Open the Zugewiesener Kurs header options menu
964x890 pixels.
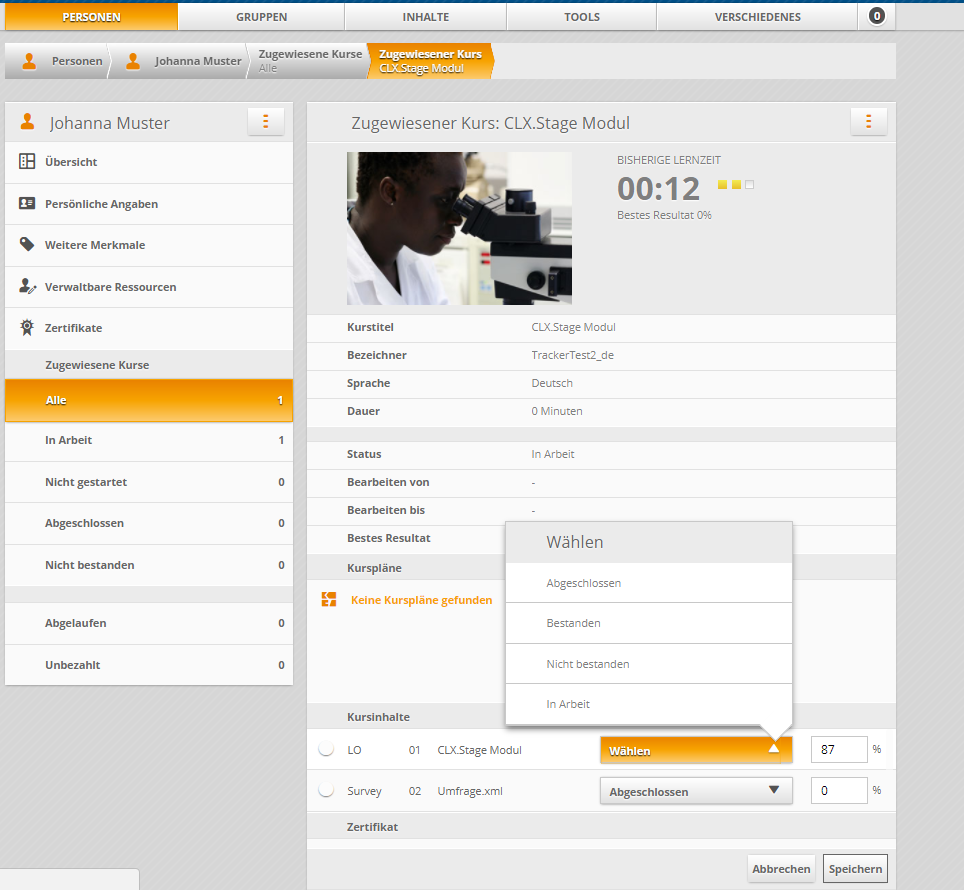pos(868,122)
